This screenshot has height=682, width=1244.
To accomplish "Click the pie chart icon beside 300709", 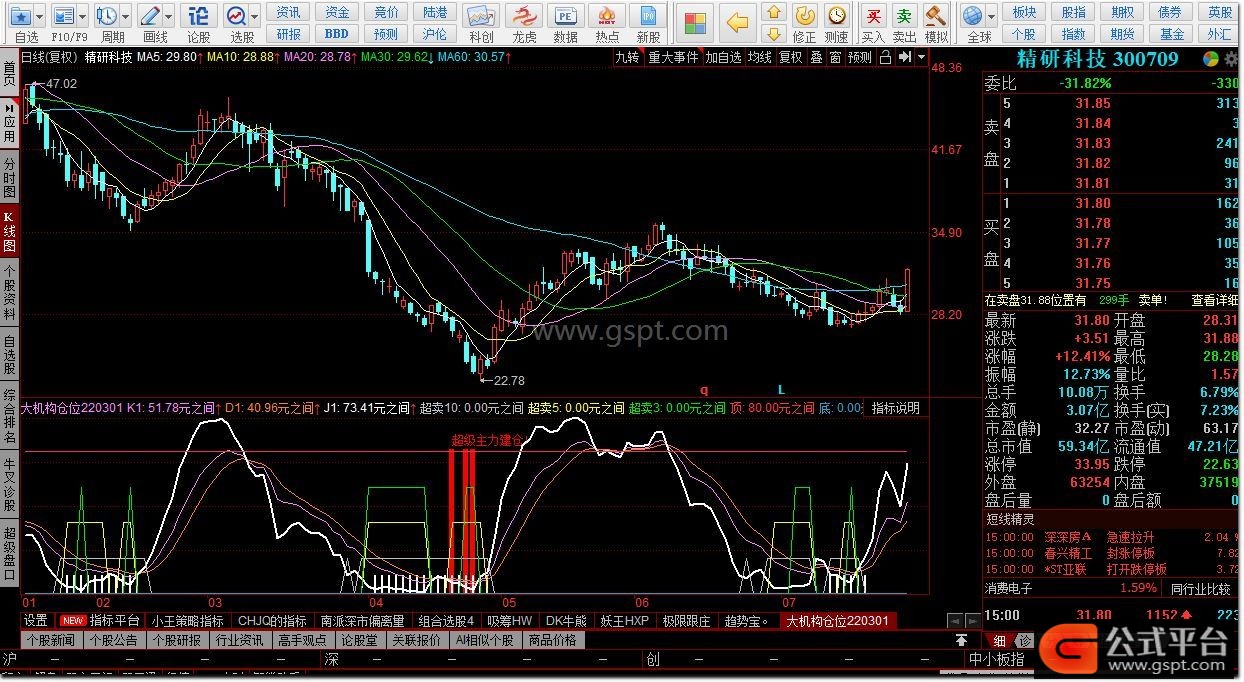I will click(x=1211, y=59).
